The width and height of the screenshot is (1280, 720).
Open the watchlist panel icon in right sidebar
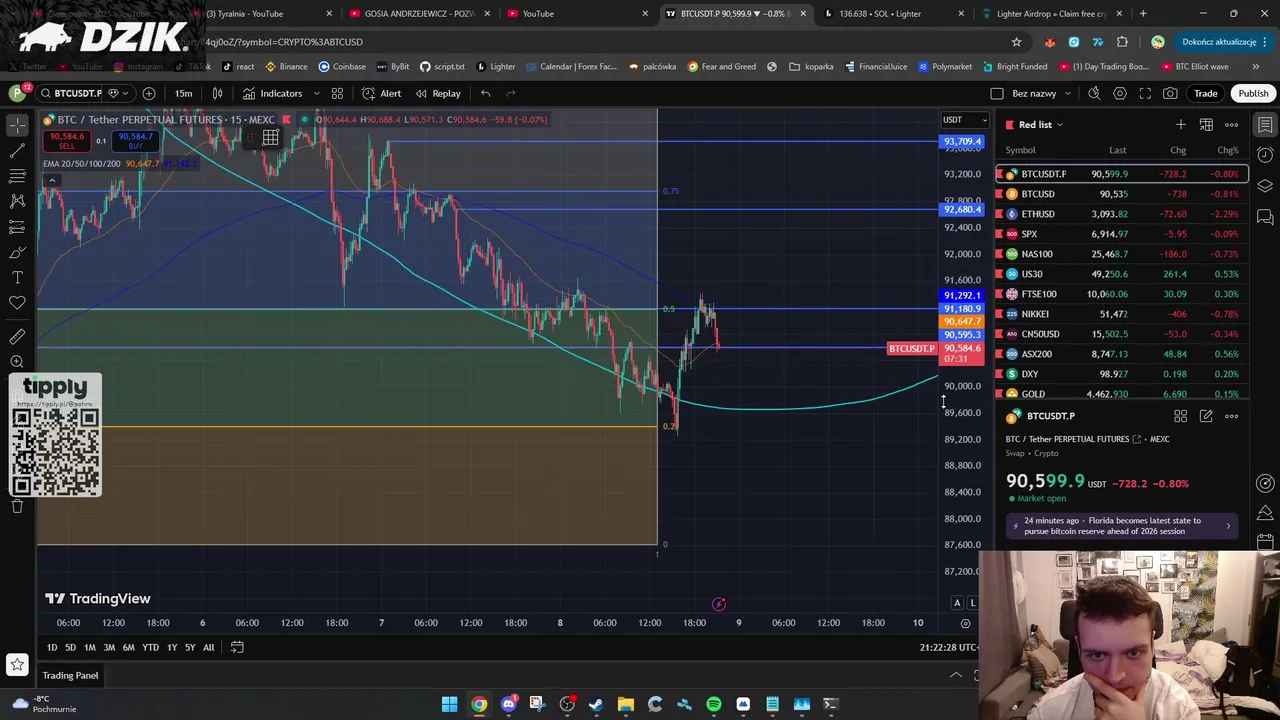[1265, 125]
